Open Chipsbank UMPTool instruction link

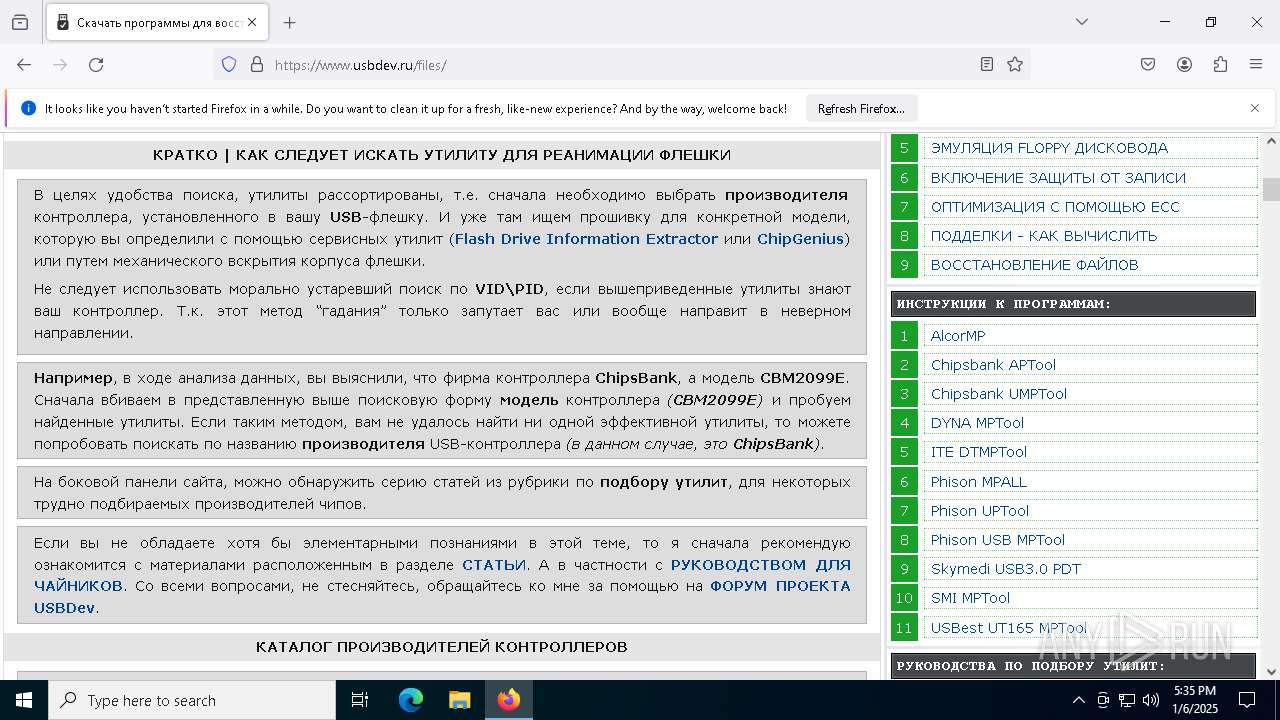pos(999,394)
